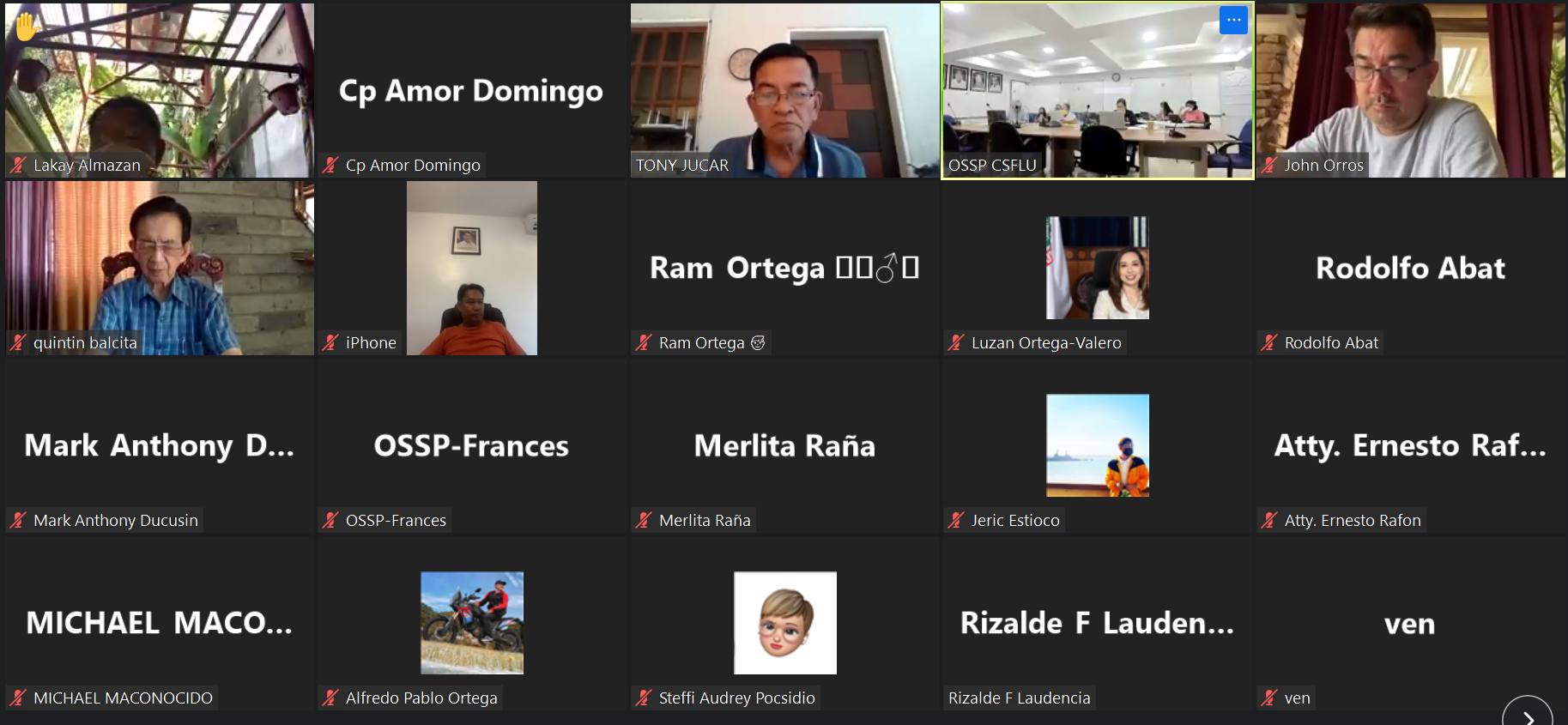Select TONY JUCAR video tile
Viewport: 1568px width, 725px height.
point(784,90)
